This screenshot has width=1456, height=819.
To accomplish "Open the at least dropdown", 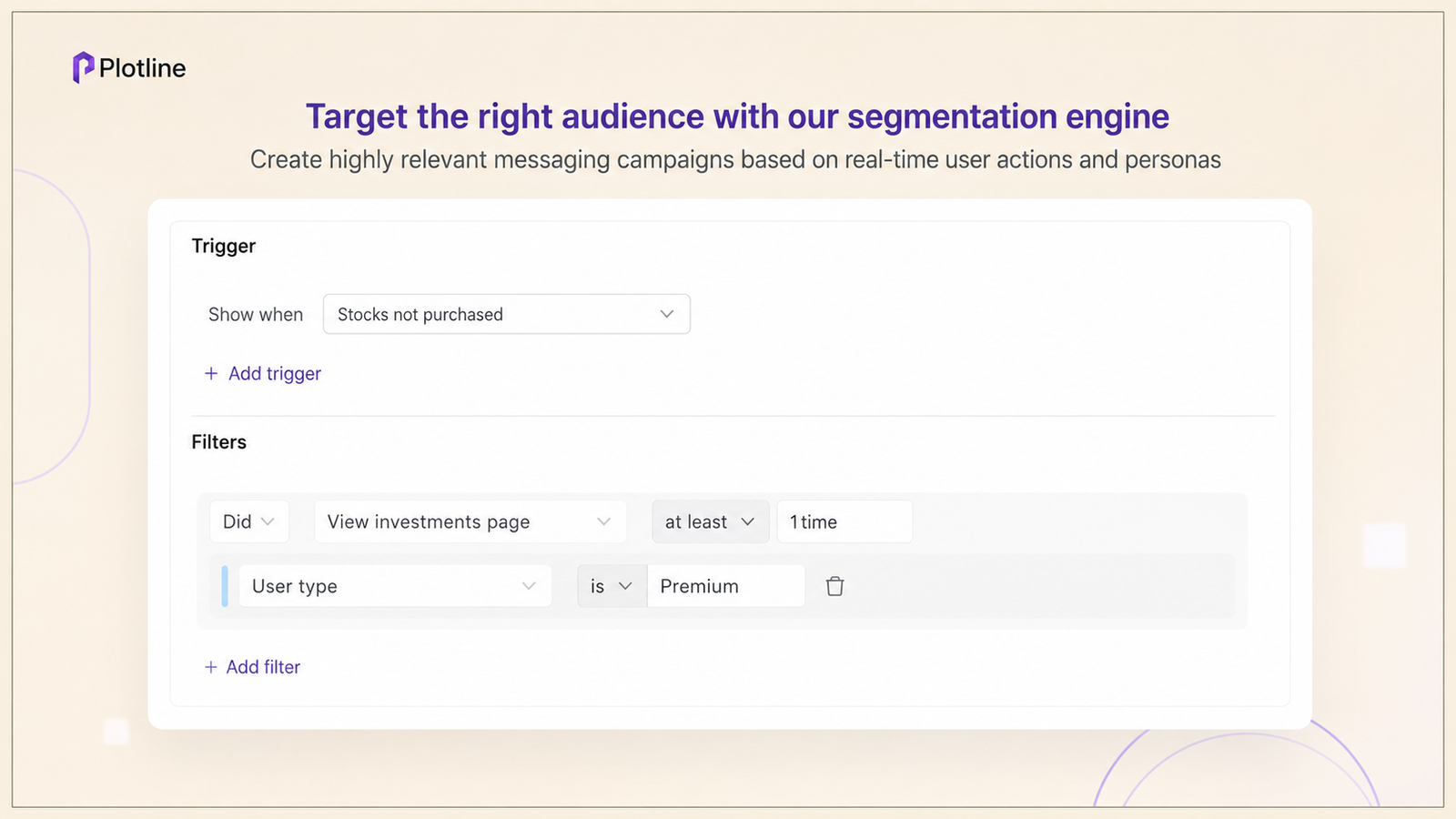I will (x=710, y=521).
